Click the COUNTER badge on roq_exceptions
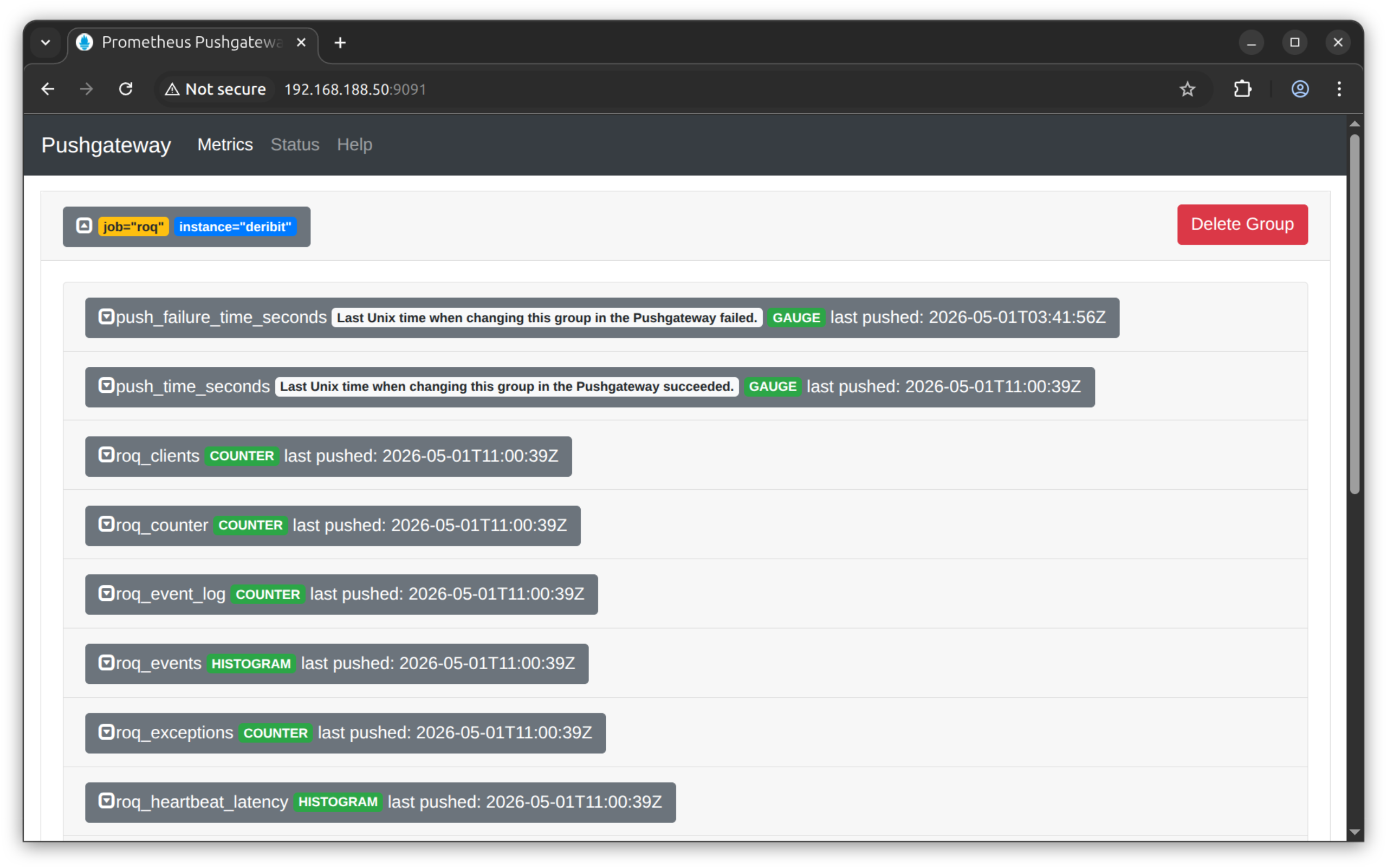The width and height of the screenshot is (1387, 868). point(276,733)
